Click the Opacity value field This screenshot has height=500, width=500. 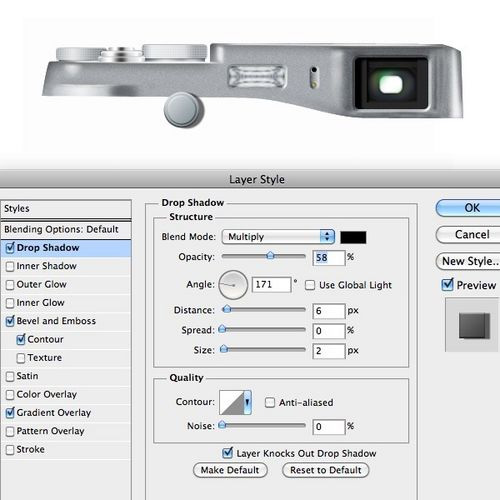[329, 258]
